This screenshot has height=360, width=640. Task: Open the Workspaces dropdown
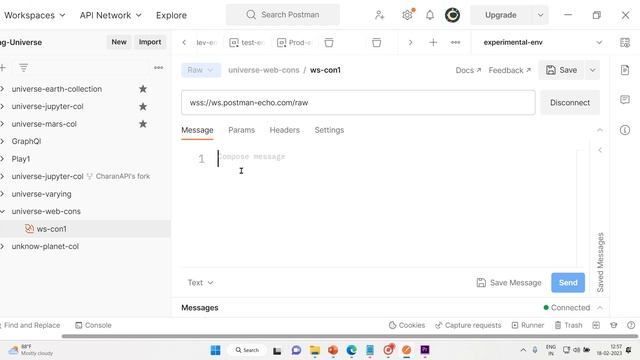pyautogui.click(x=34, y=15)
